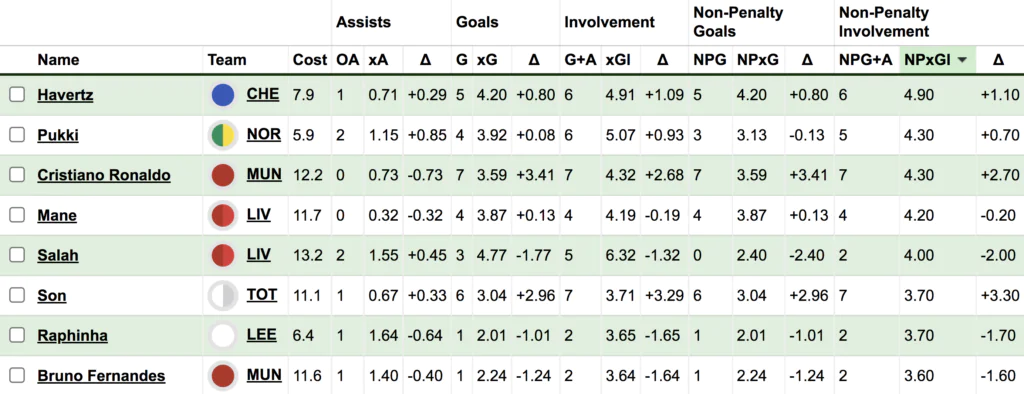1024x394 pixels.
Task: Click Liverpool badge in Mane row
Action: 223,216
